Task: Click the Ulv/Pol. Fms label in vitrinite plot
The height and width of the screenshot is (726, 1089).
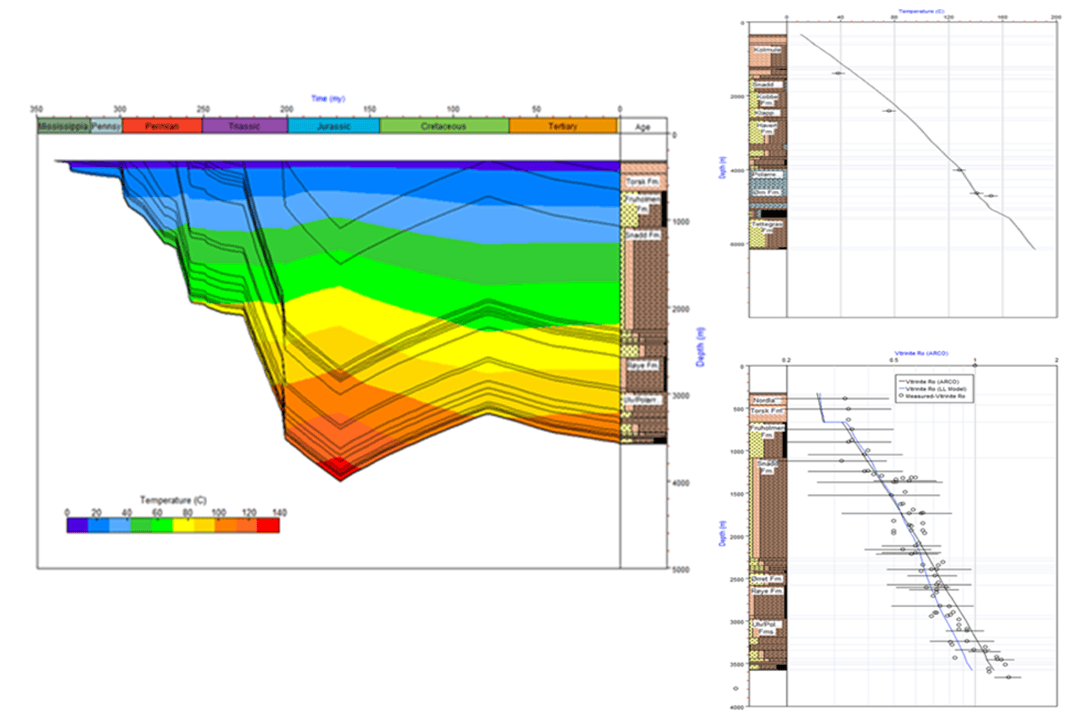Action: click(x=766, y=627)
